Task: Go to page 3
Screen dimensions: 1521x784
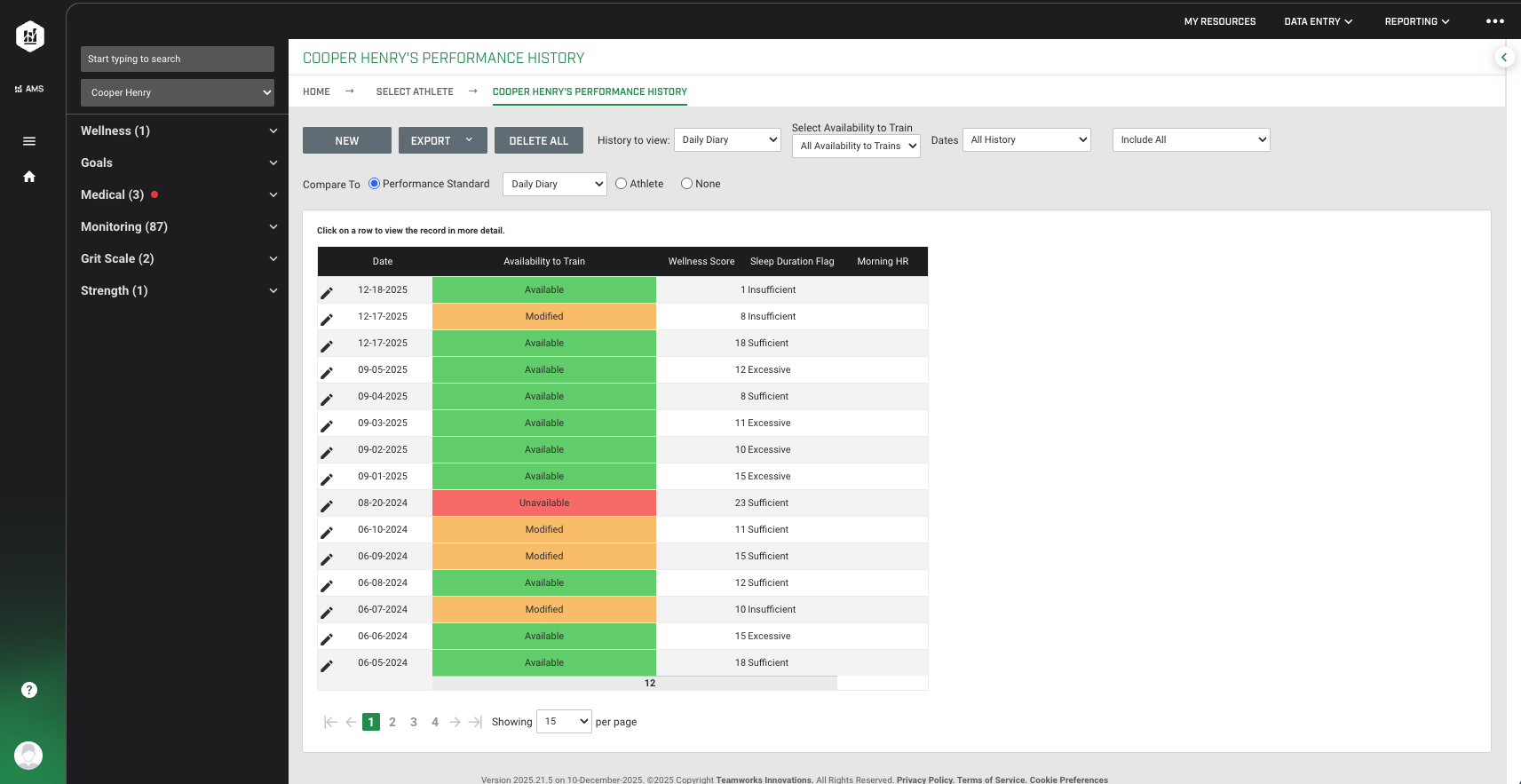Action: point(414,722)
